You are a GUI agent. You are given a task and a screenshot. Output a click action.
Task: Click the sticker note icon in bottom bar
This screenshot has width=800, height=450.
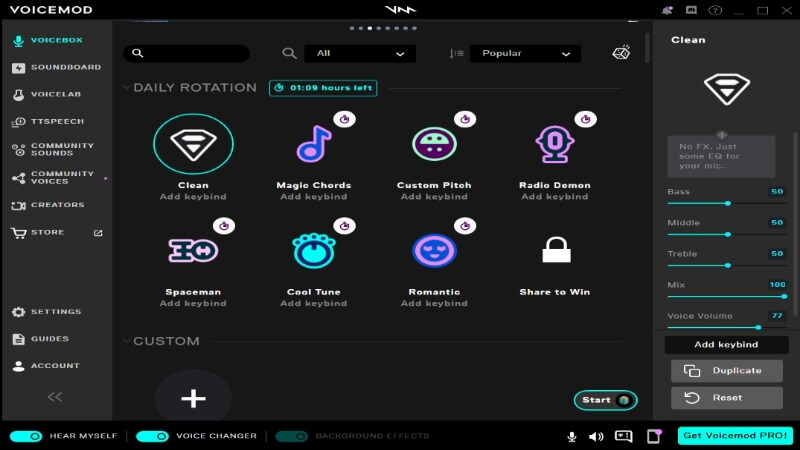pyautogui.click(x=655, y=436)
